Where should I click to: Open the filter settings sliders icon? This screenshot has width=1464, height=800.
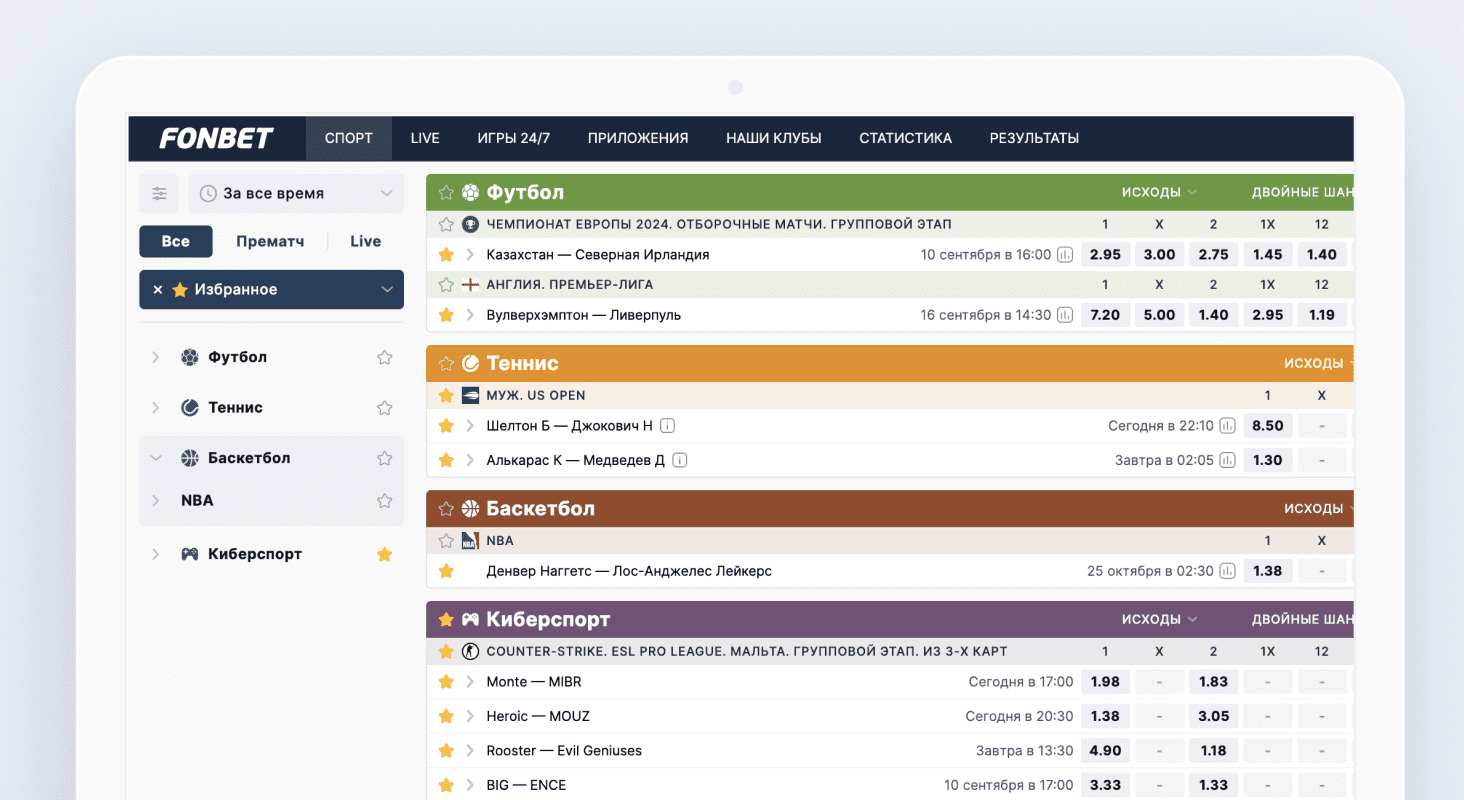[x=159, y=194]
